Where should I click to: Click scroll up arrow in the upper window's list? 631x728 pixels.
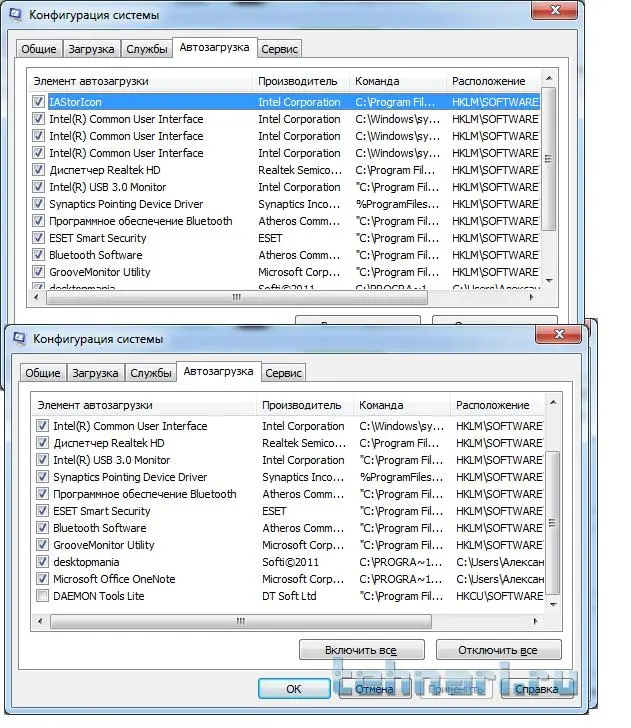pyautogui.click(x=549, y=78)
